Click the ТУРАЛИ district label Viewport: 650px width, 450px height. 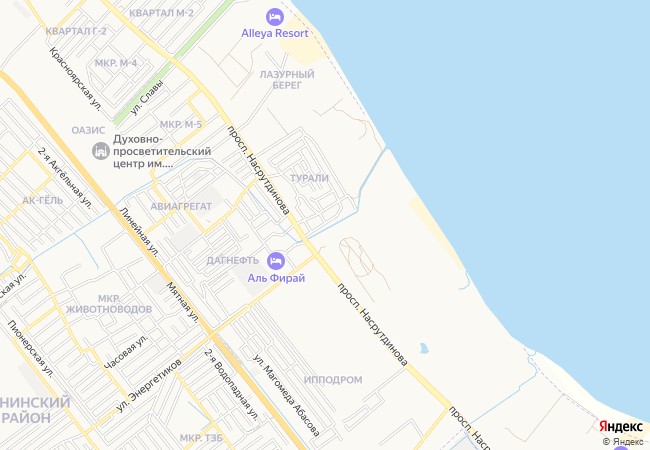[309, 178]
